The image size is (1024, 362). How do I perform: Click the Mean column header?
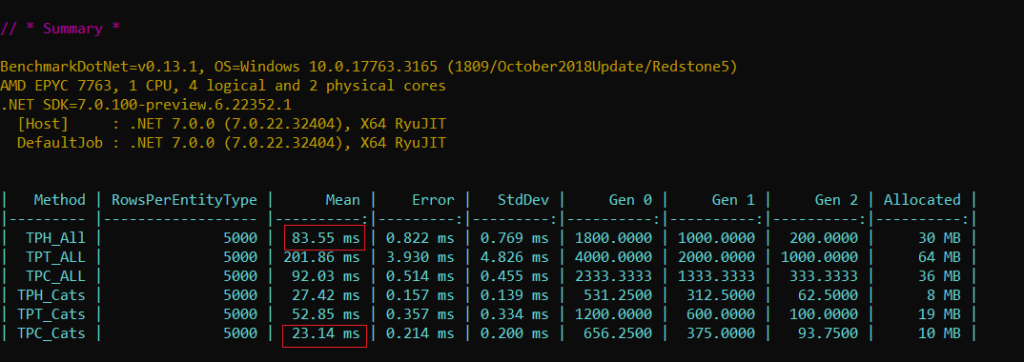343,199
